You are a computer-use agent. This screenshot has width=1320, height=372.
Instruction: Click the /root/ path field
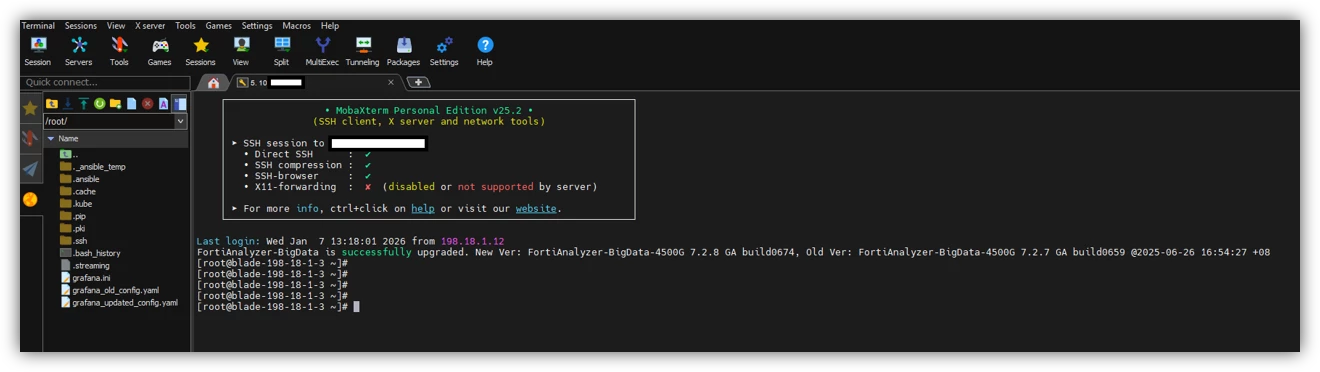pyautogui.click(x=109, y=121)
